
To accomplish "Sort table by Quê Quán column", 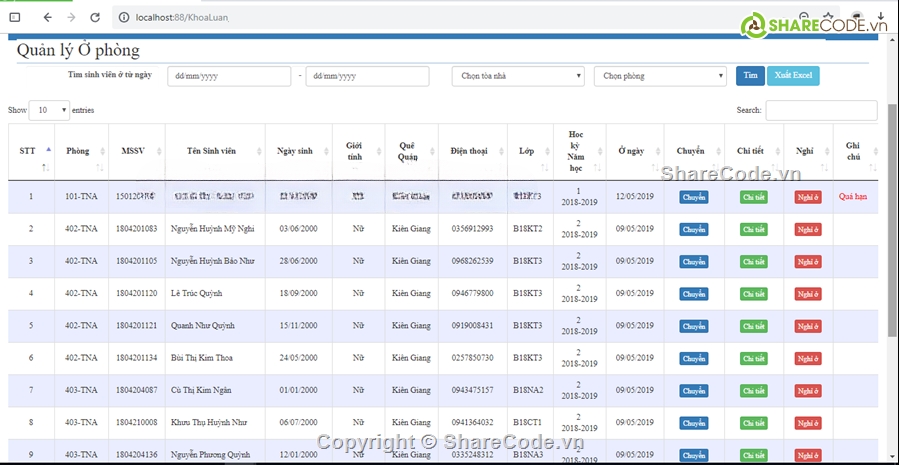I will pyautogui.click(x=412, y=152).
